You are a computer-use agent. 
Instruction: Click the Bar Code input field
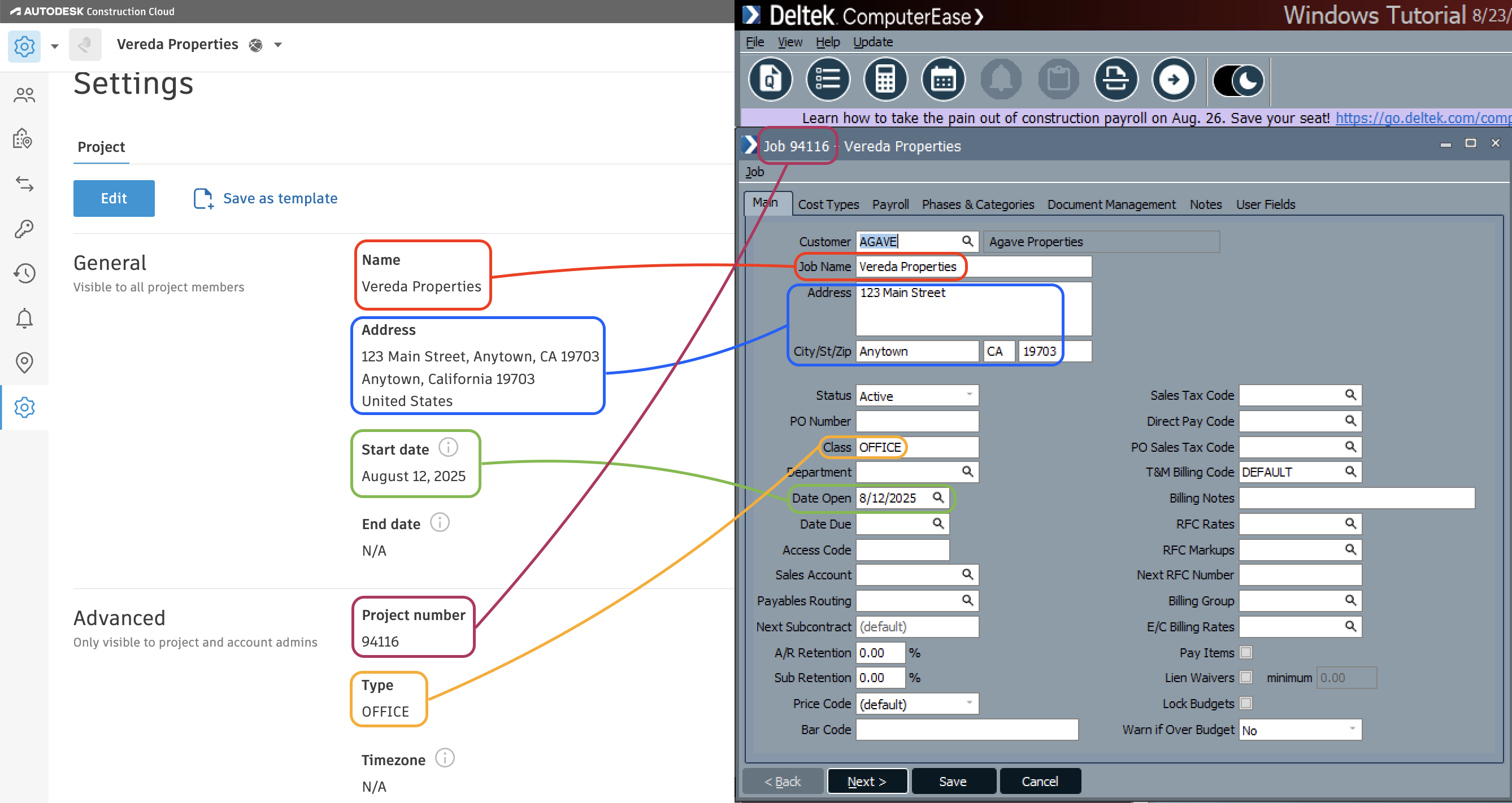click(967, 730)
